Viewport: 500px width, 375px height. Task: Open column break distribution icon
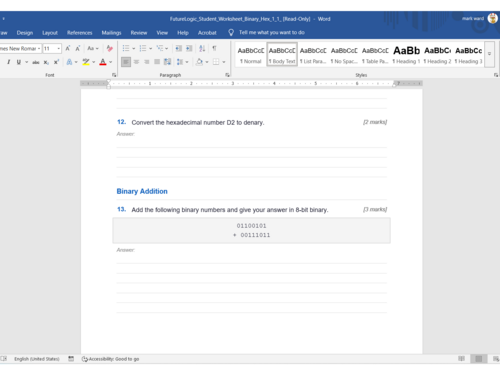click(167, 62)
